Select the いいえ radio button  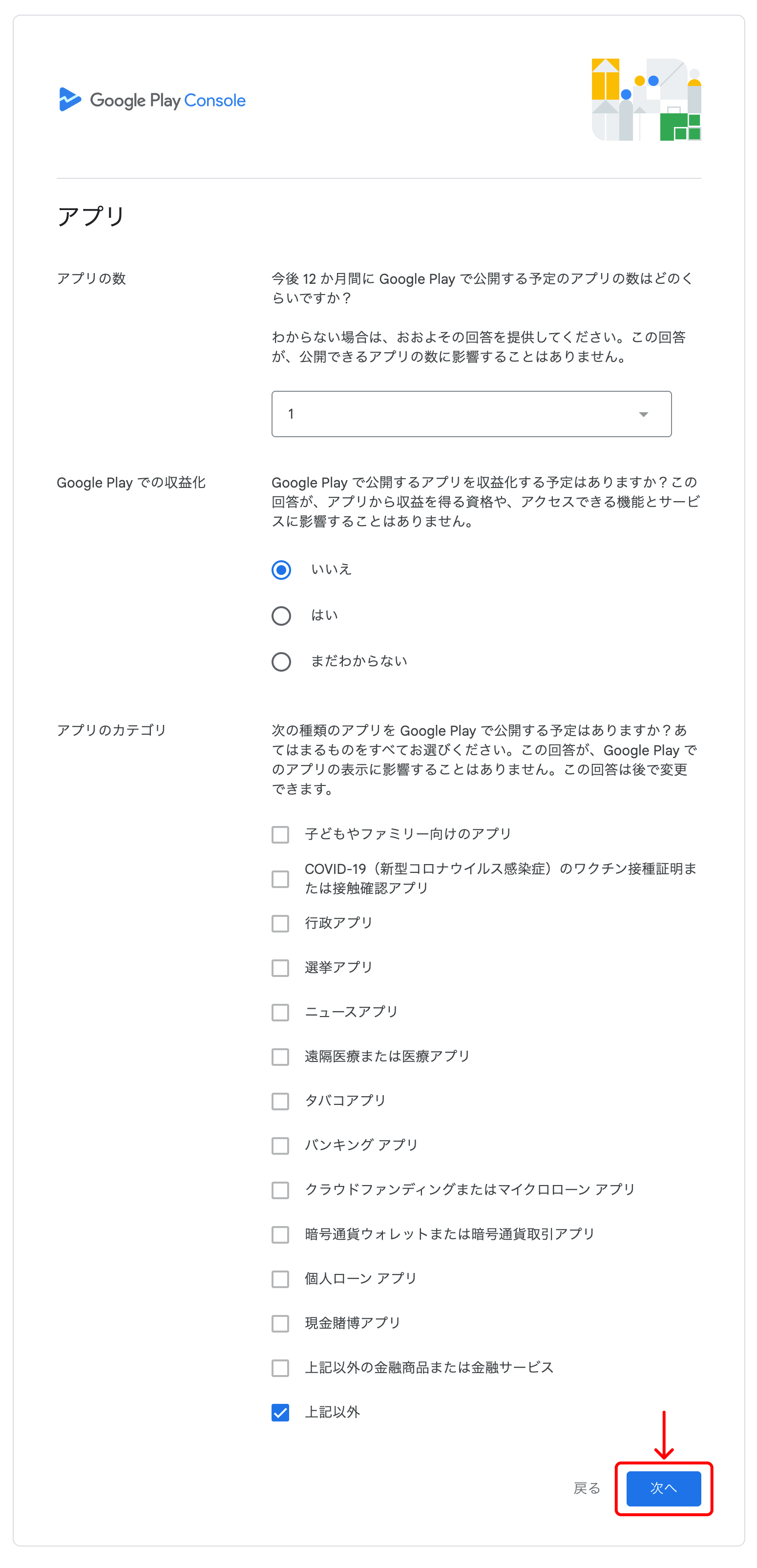[281, 570]
